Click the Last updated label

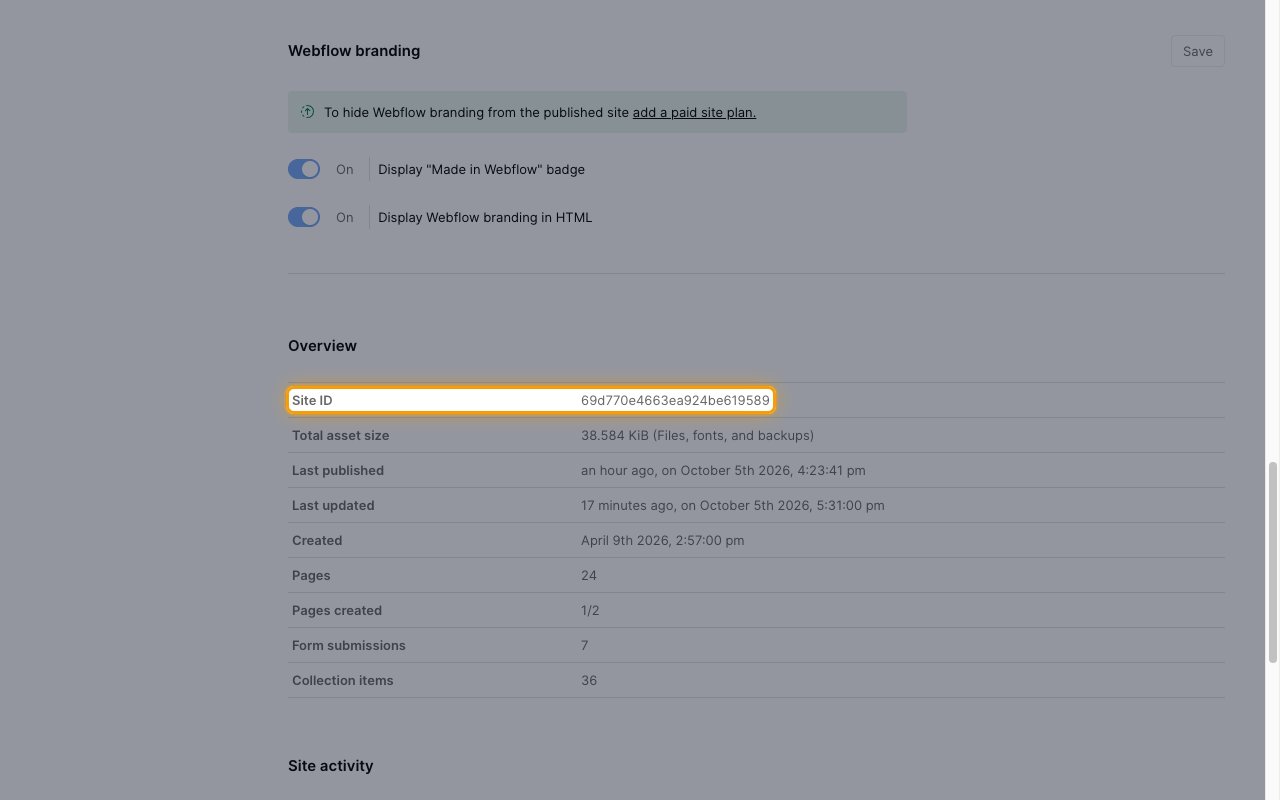coord(333,505)
